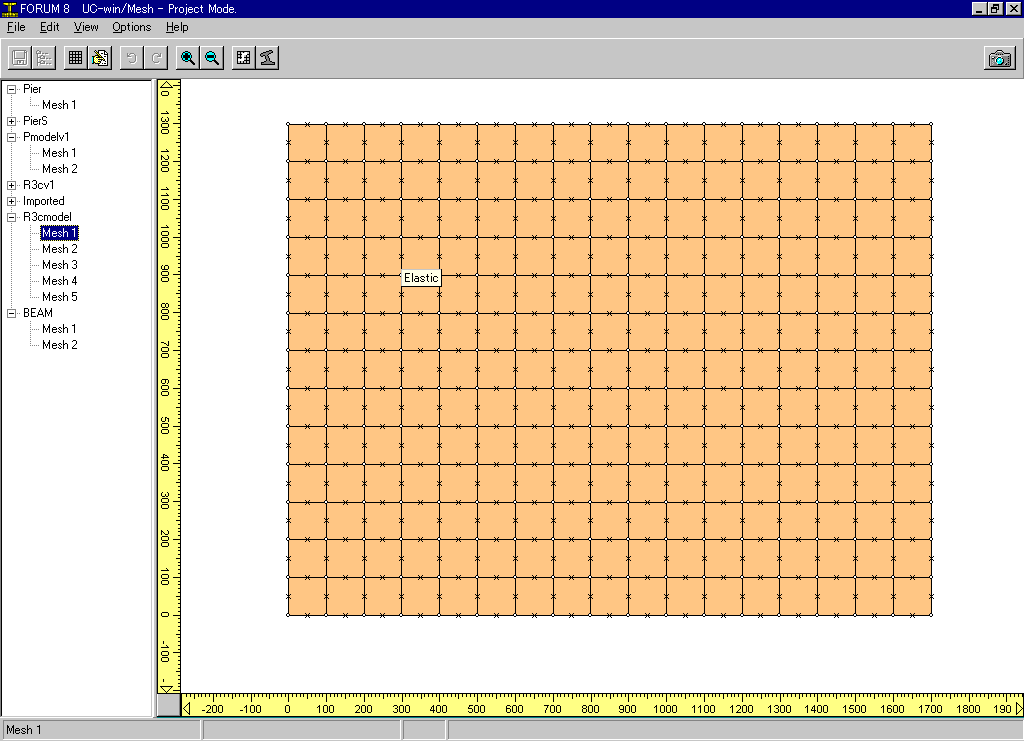Click the Mesh 1 status bar text
This screenshot has width=1024, height=742.
[24, 730]
